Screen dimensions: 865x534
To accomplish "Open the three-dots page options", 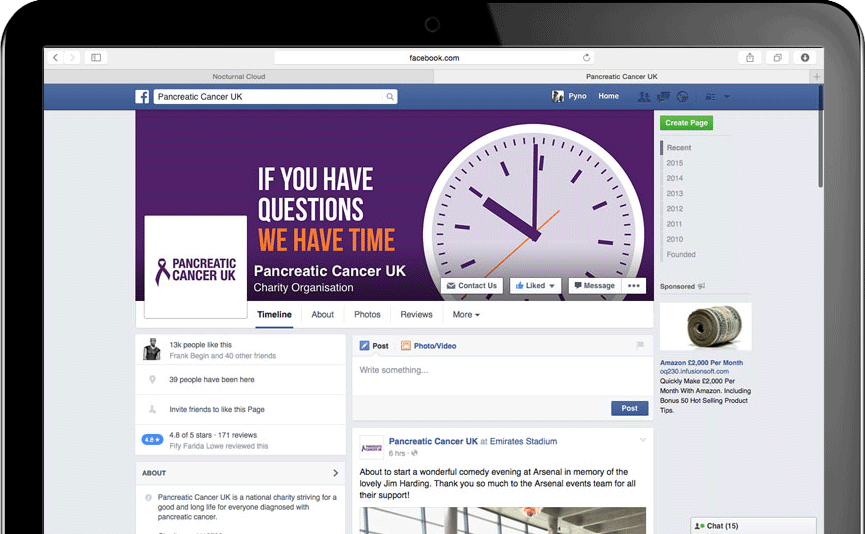I will (634, 286).
